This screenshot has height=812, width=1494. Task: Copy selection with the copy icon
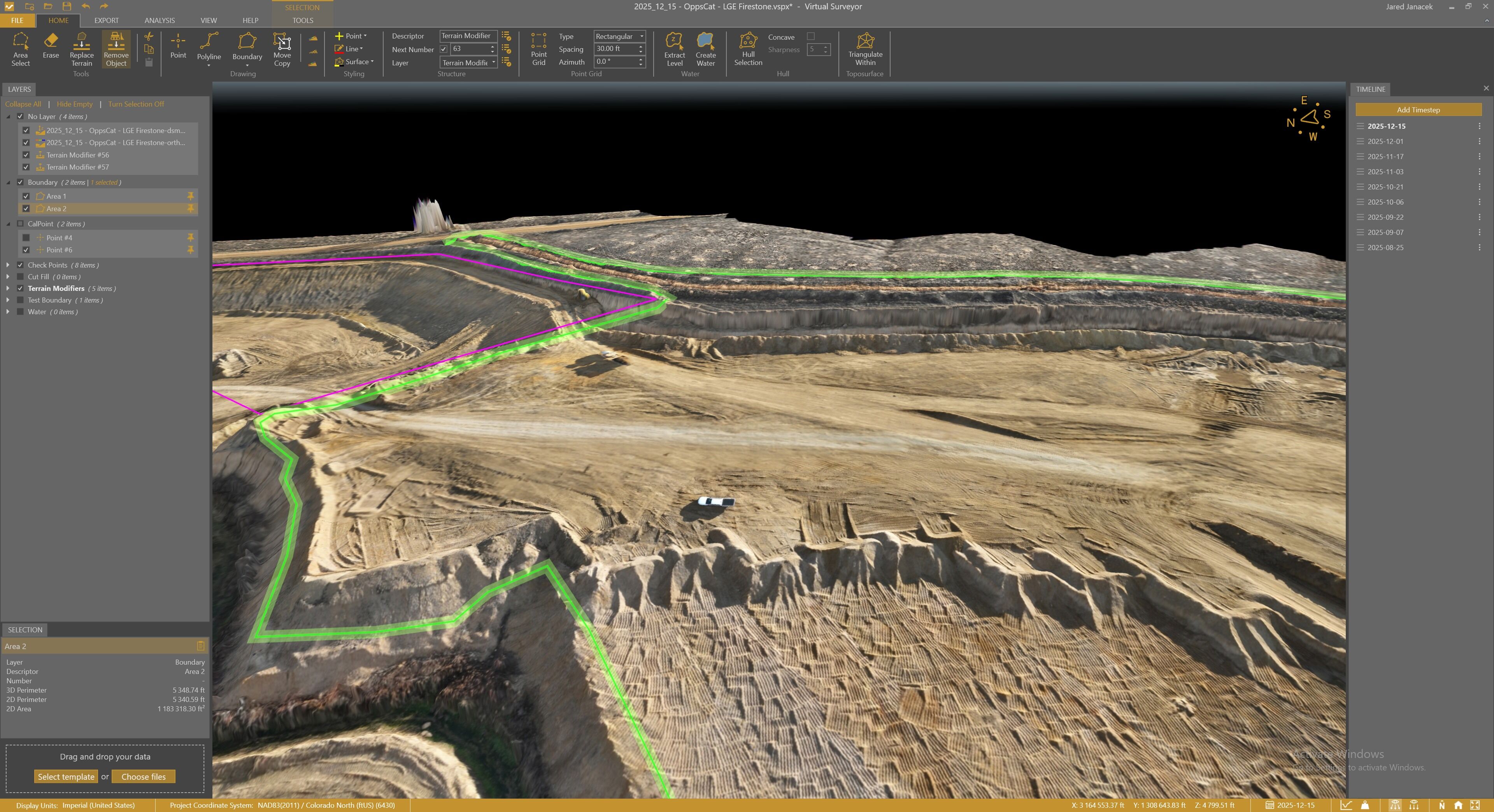coord(149,49)
